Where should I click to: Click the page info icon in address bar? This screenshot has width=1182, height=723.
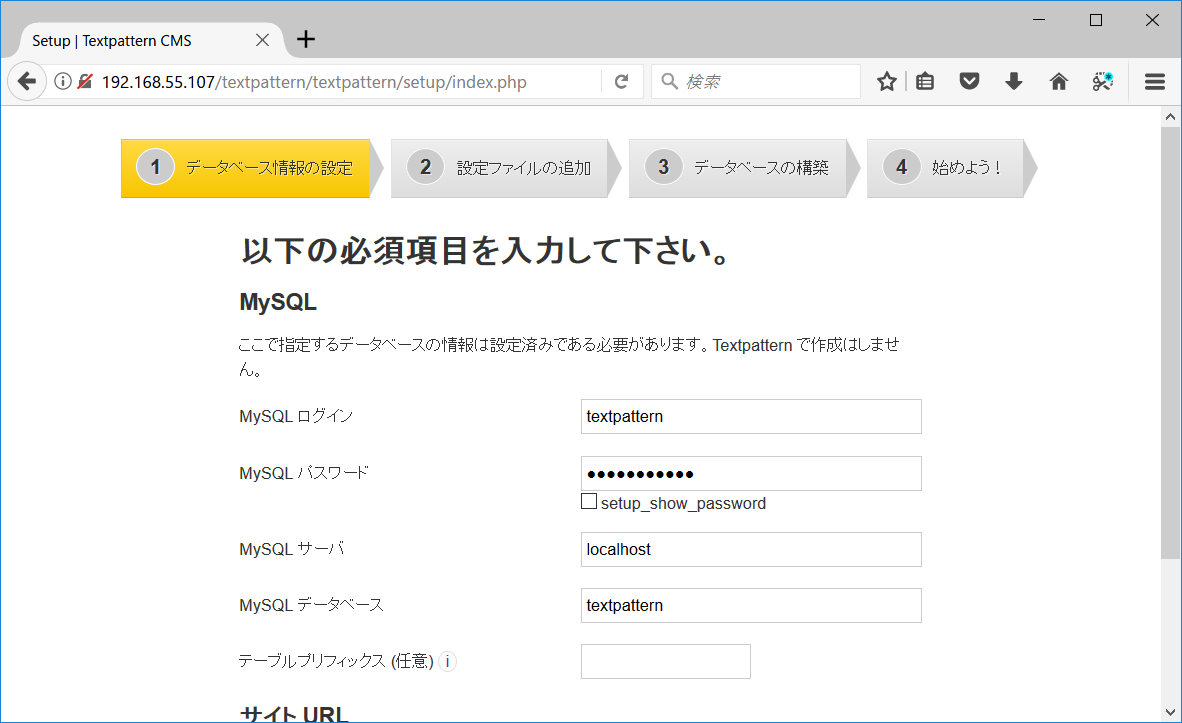coord(62,81)
